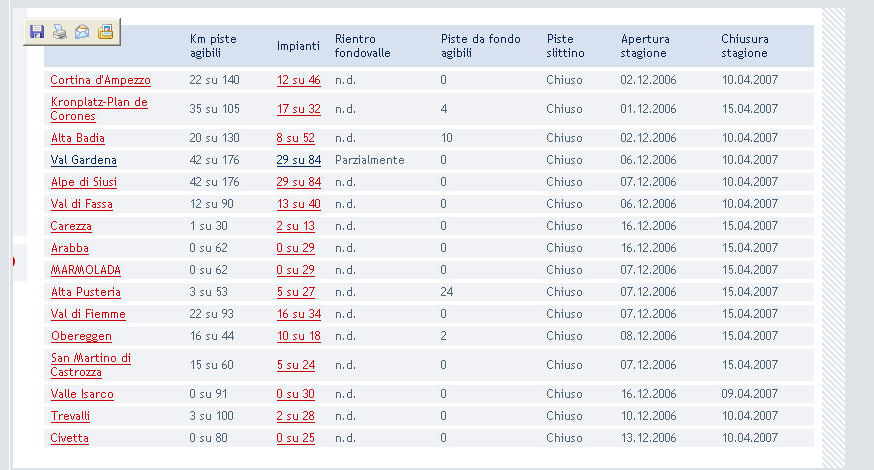Open the San Martino di Castrozza link
874x470 pixels.
[x=90, y=365]
